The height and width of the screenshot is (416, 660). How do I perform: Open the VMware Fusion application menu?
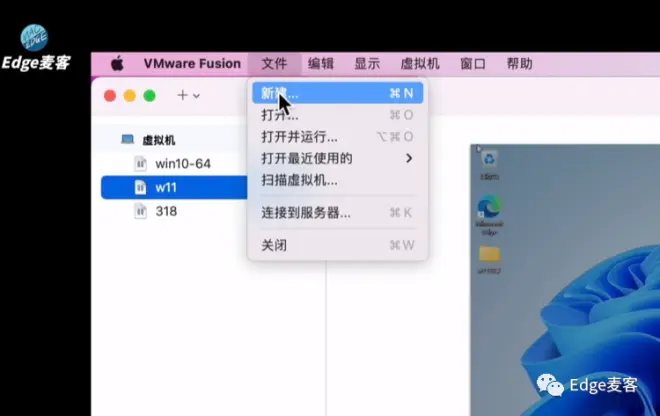point(192,64)
